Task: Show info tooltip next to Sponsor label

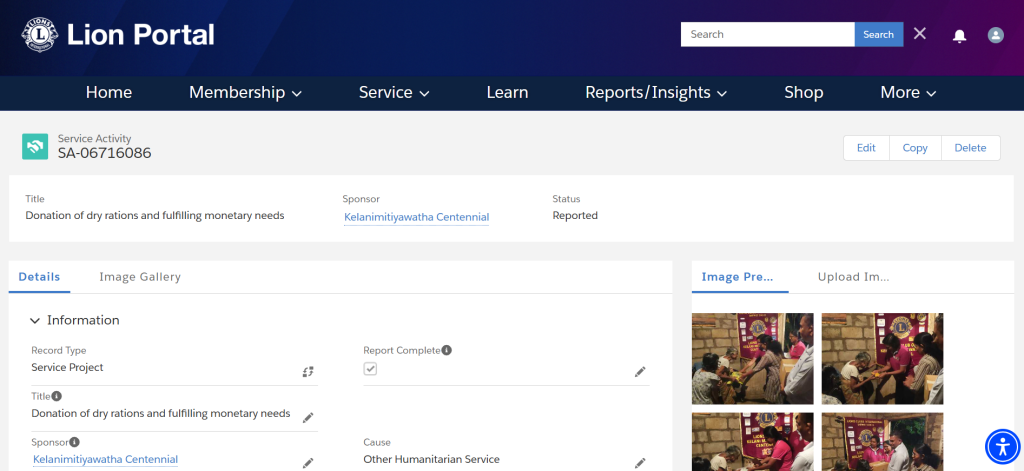Action: point(74,442)
